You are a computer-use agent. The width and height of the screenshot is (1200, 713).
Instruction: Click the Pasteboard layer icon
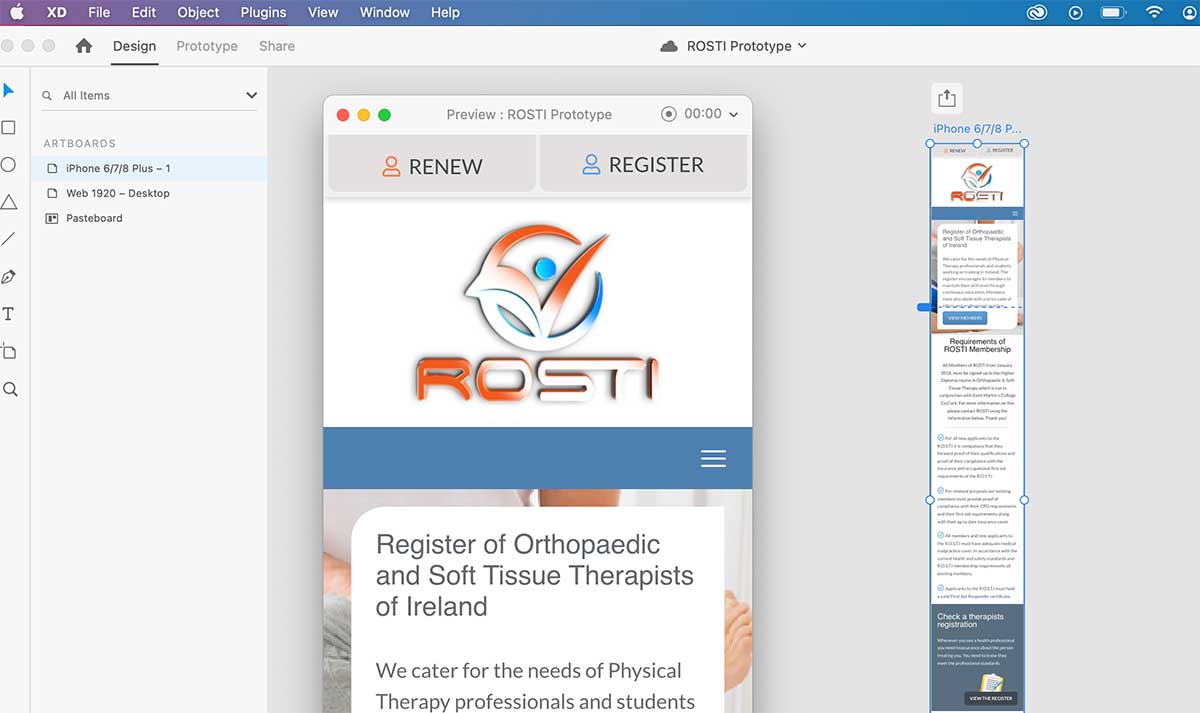tap(52, 218)
